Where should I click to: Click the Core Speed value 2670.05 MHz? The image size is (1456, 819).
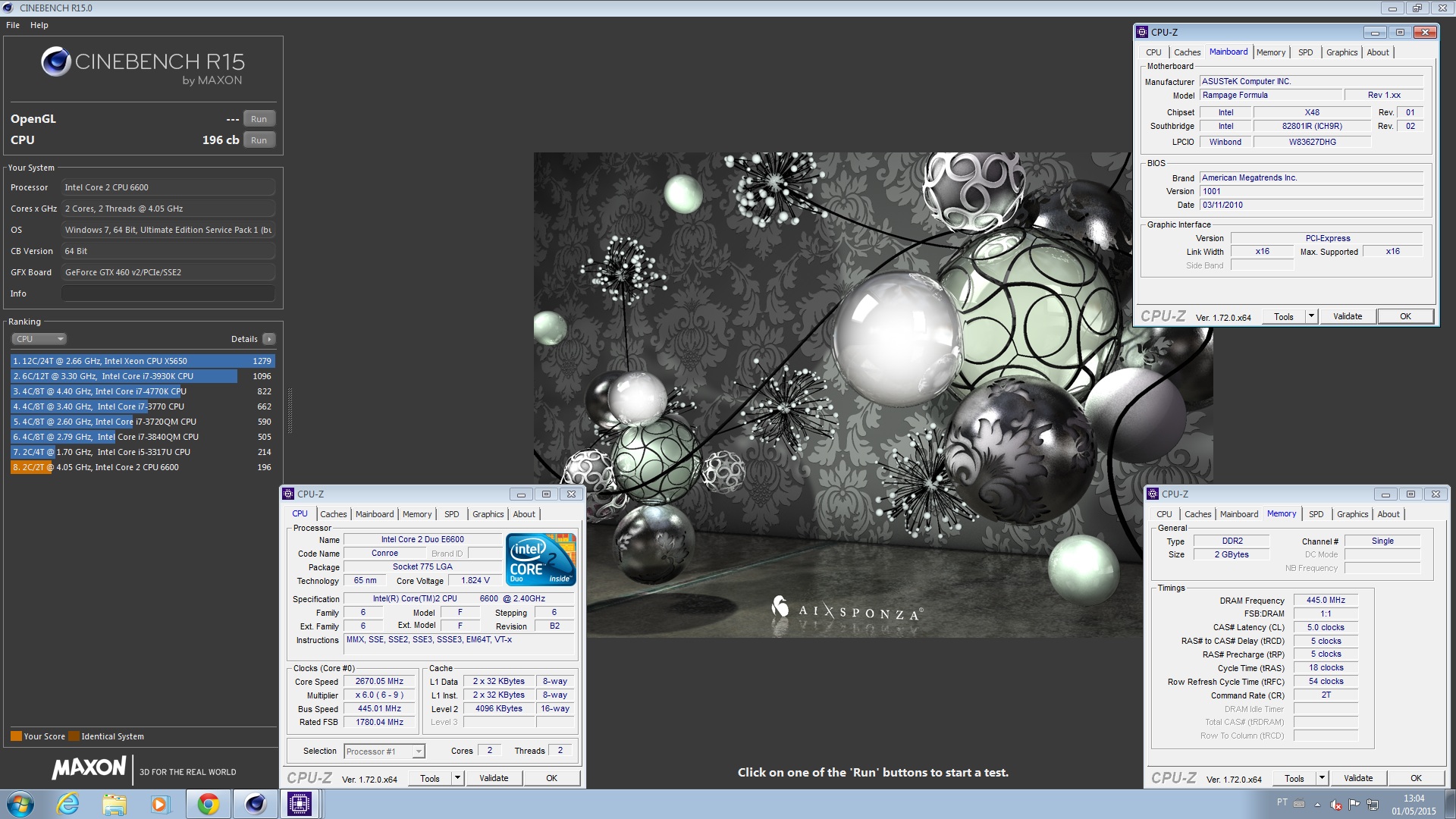coord(379,681)
